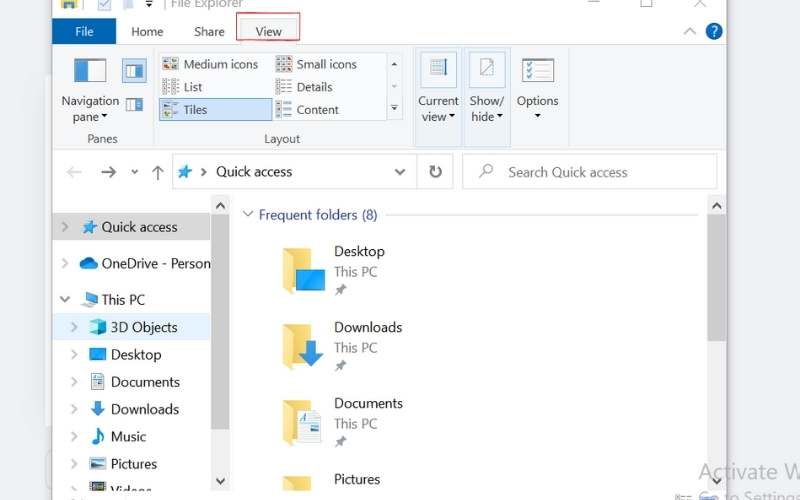The height and width of the screenshot is (500, 800).
Task: Click navigation pane scroll down arrow
Action: pos(220,481)
